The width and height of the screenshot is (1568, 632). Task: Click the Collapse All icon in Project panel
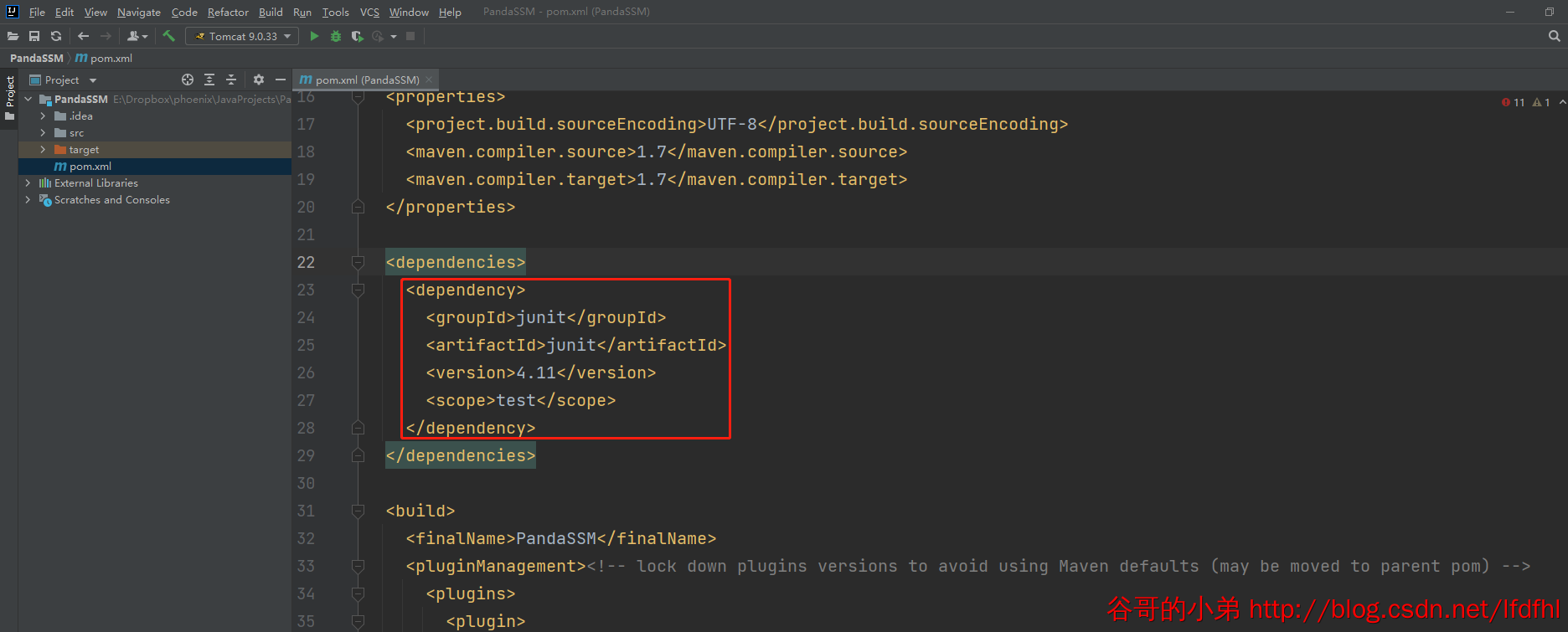pos(231,80)
